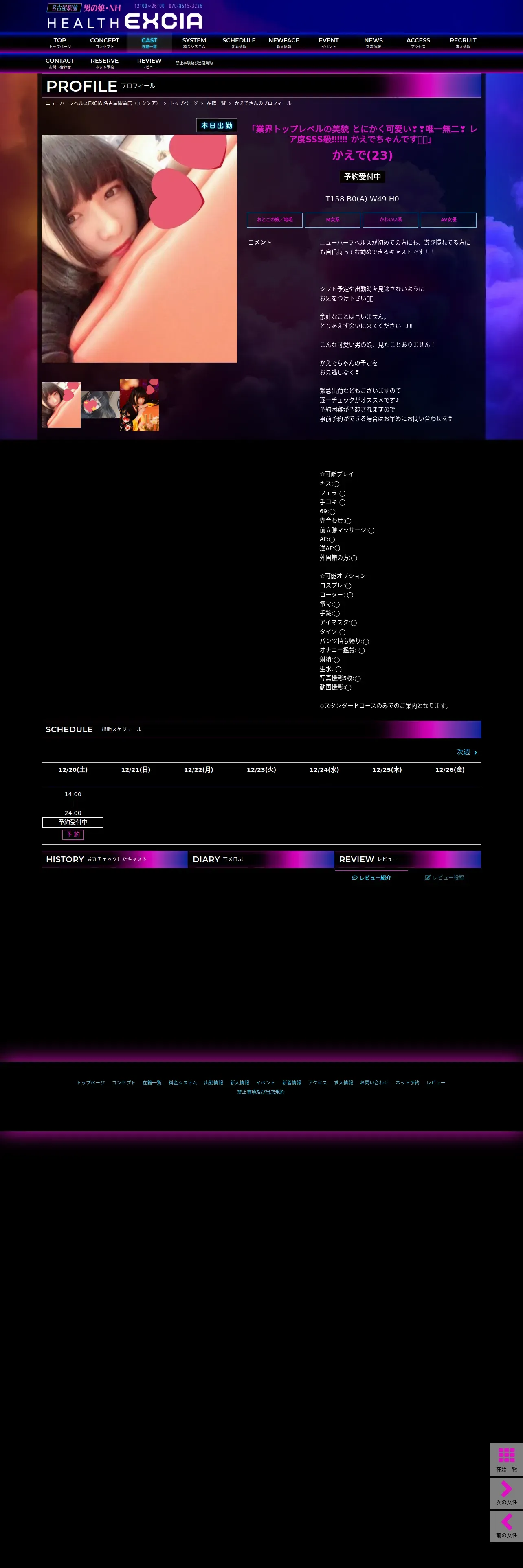Screen dimensions: 523x1568
Task: Go to the NEWS page
Action: (x=373, y=43)
